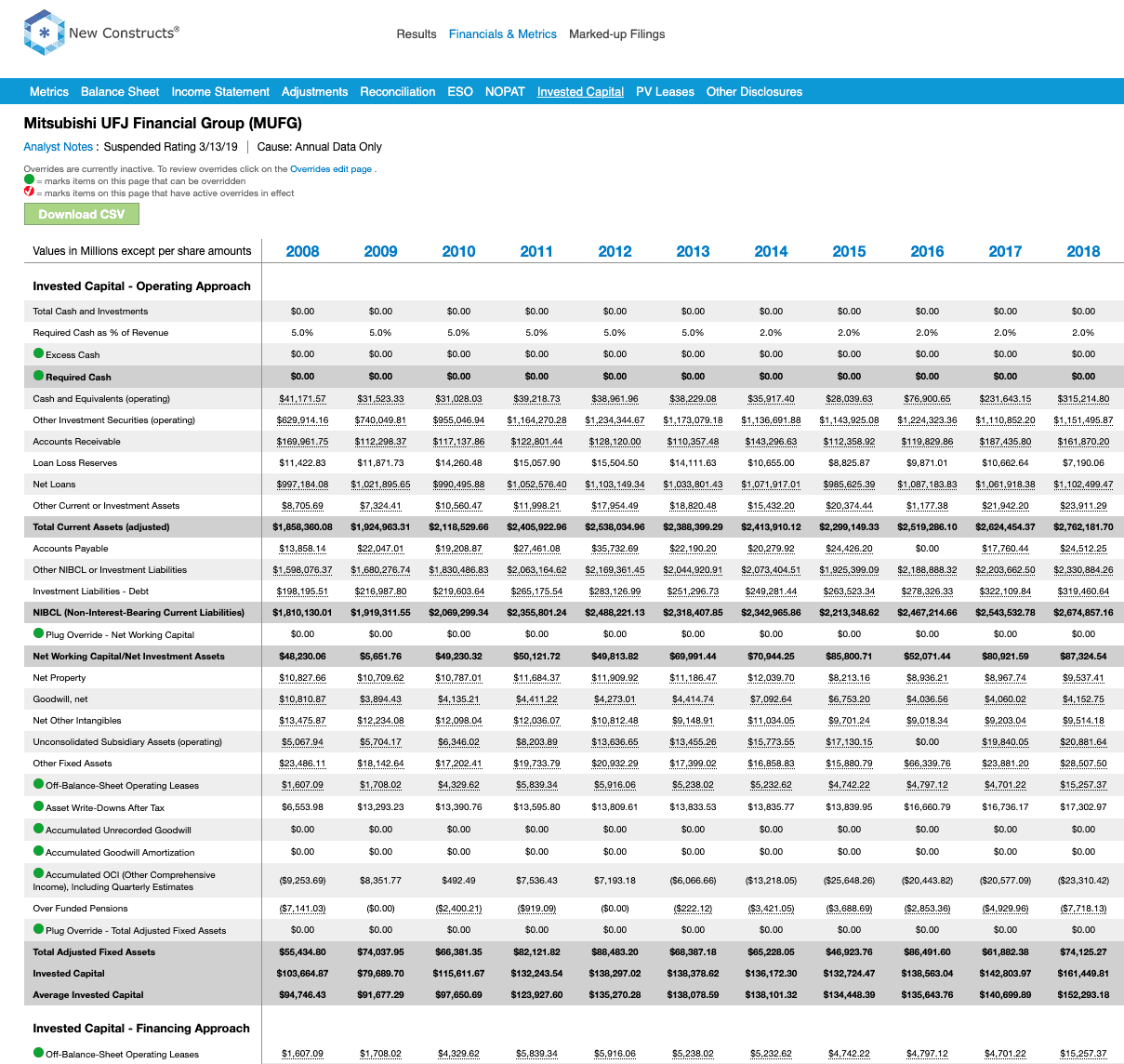Switch to the Income Statement tab
Viewport: 1124px width, 1064px height.
pos(220,92)
